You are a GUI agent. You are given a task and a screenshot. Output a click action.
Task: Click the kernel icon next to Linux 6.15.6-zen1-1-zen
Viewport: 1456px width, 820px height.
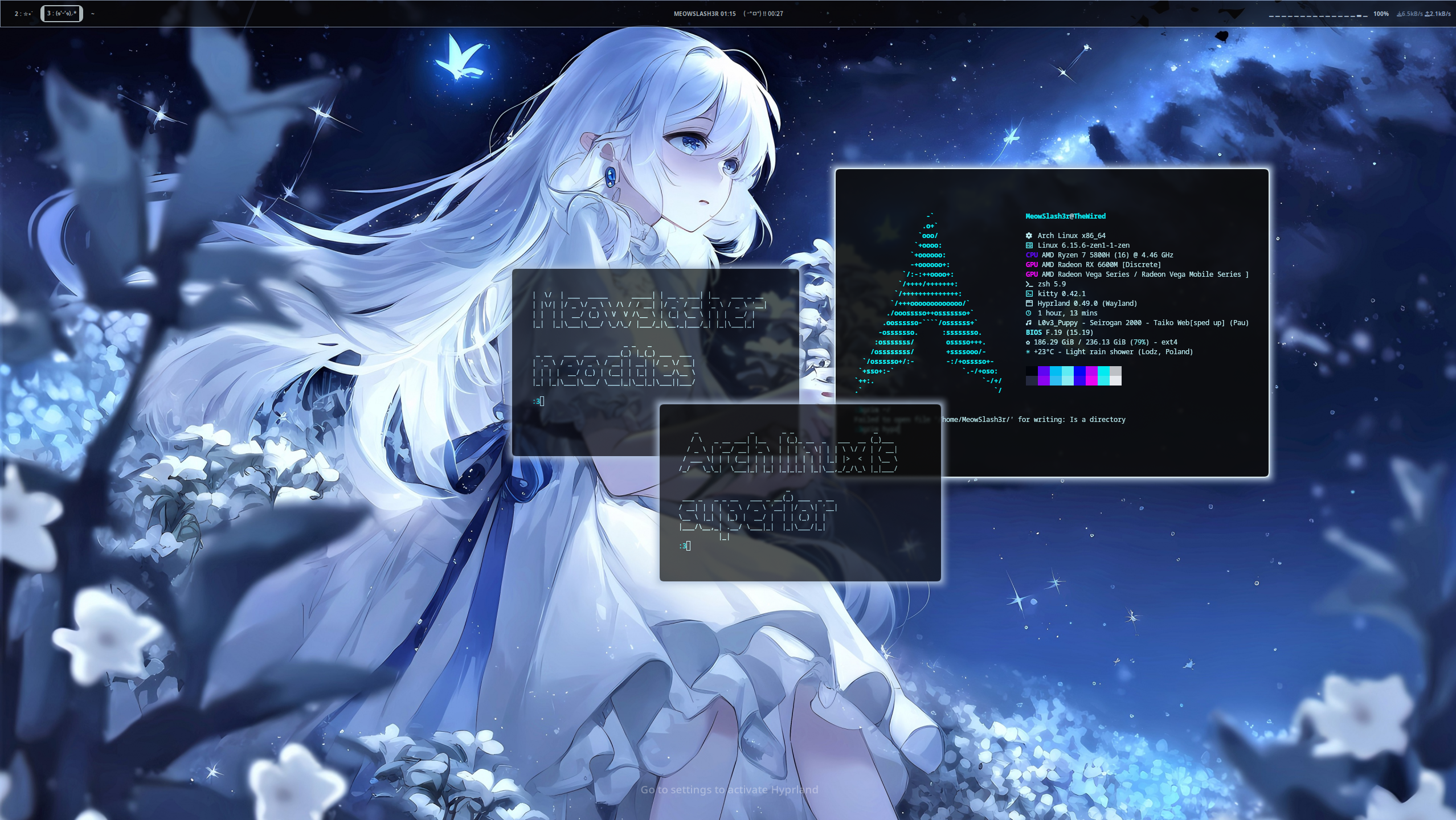[1029, 245]
